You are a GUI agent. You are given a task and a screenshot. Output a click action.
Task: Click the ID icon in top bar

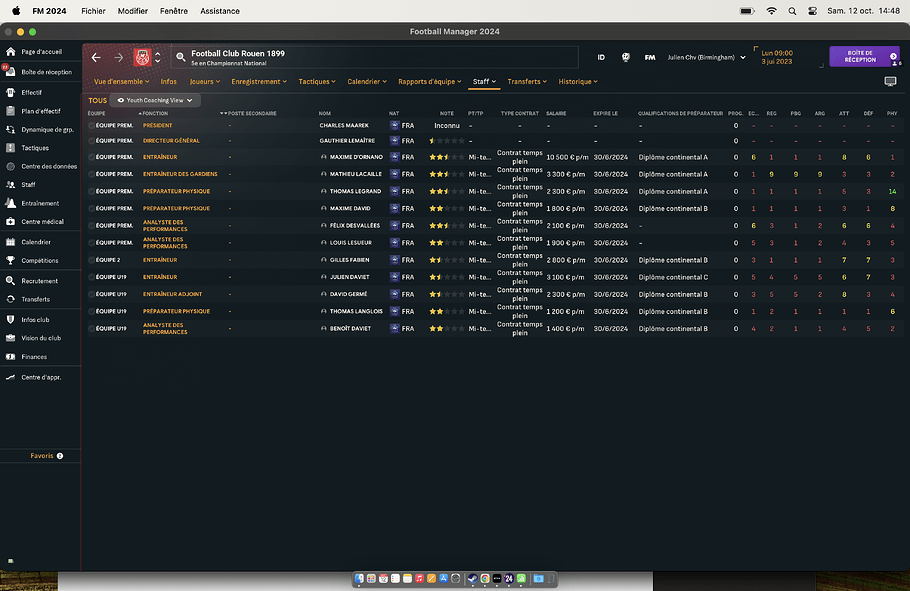click(x=601, y=58)
